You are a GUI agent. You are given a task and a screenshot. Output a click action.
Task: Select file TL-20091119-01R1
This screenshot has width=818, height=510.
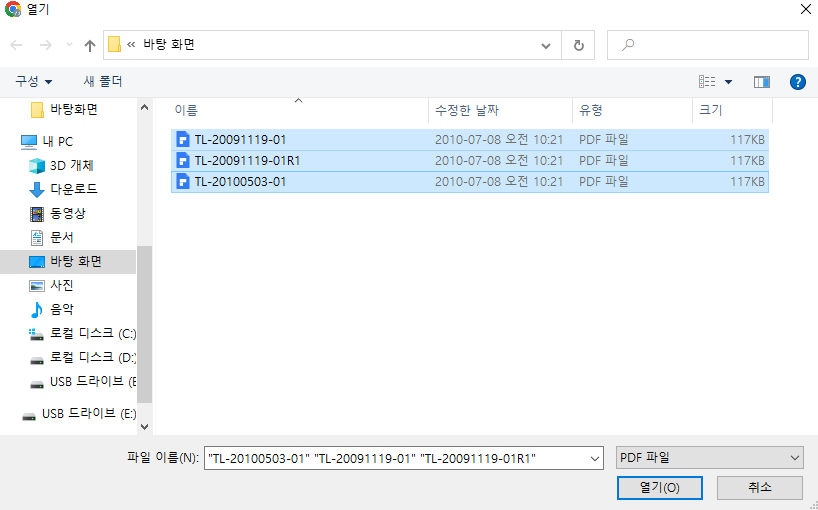coord(470,161)
